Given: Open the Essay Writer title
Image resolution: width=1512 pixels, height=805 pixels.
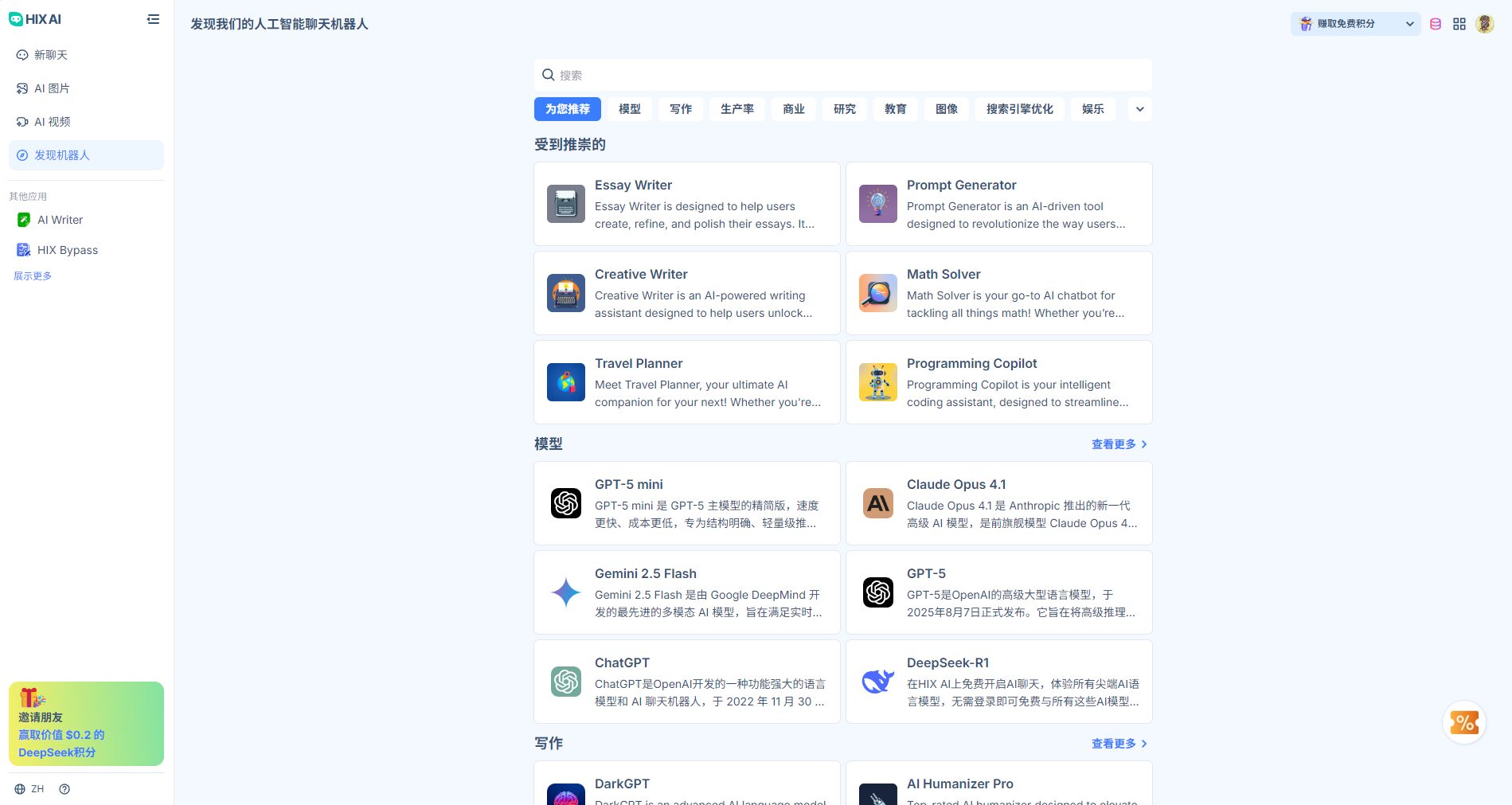Looking at the screenshot, I should (x=633, y=185).
